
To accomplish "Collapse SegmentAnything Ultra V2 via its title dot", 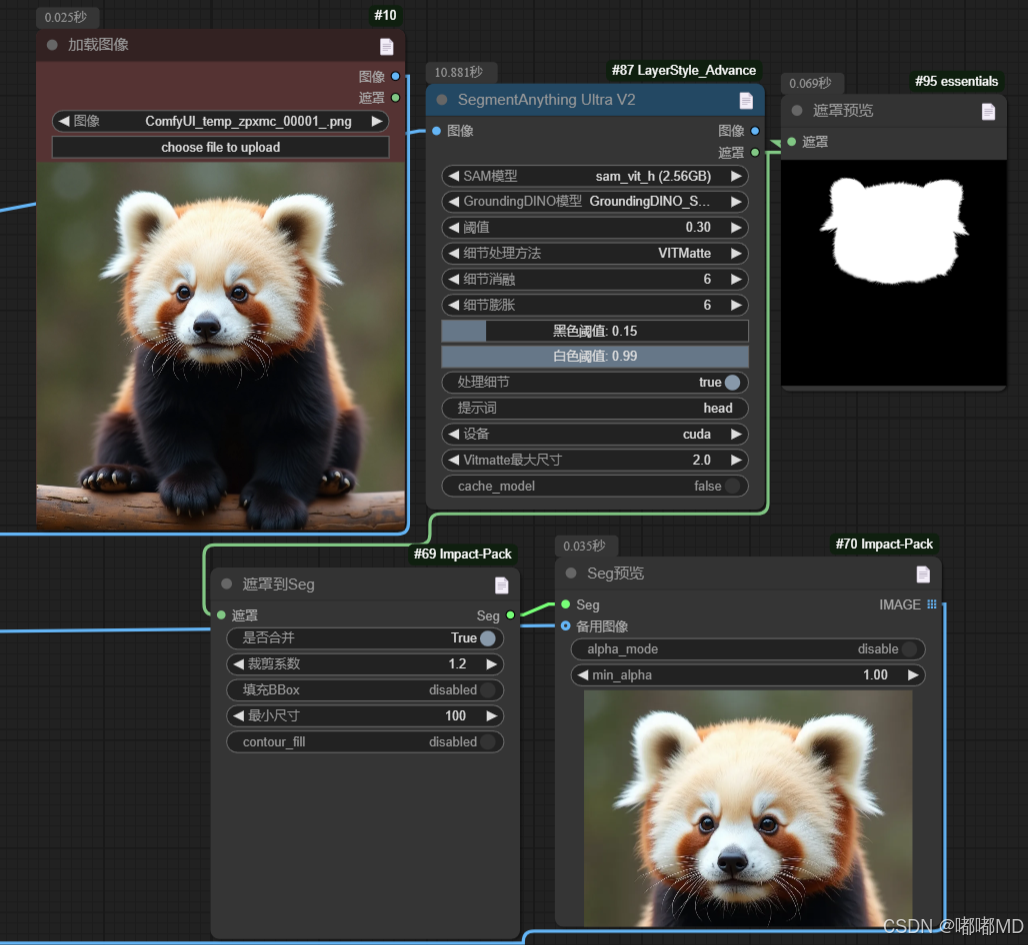I will click(442, 100).
